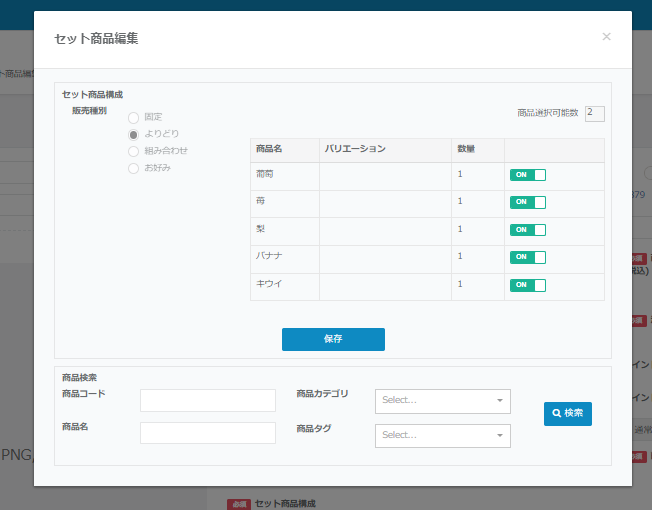Click the 商品選択可能数 number field
The width and height of the screenshot is (652, 510).
tap(594, 113)
